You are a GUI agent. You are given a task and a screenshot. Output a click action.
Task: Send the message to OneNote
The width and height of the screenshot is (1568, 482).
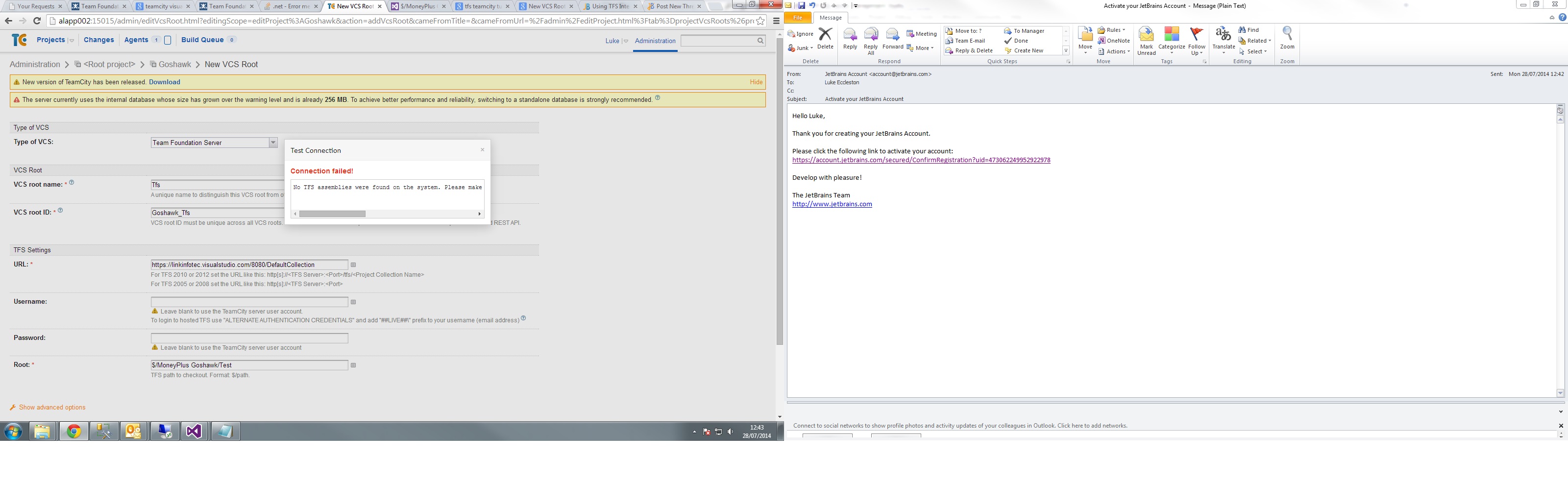(x=1114, y=41)
